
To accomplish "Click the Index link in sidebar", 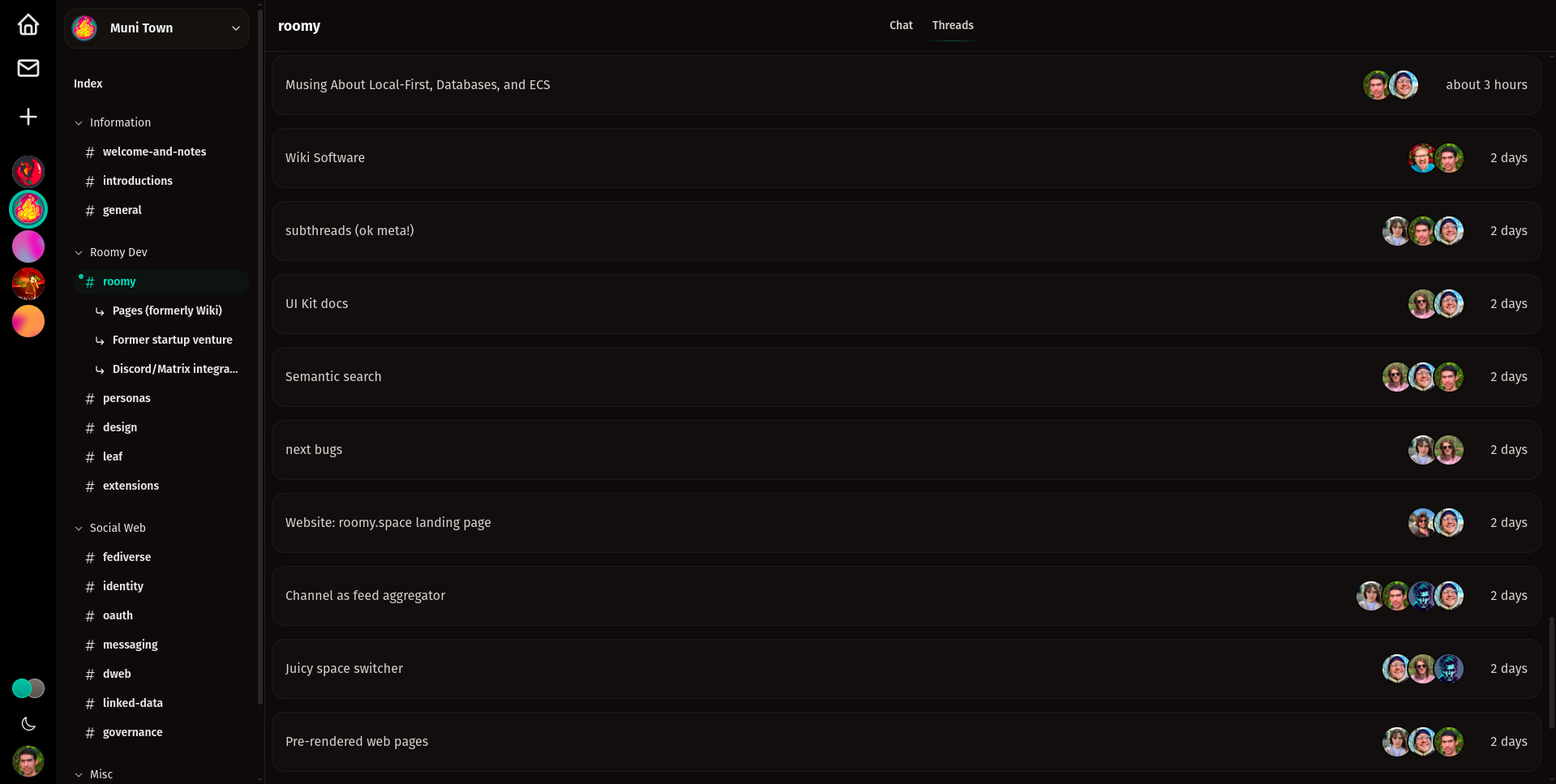I will click(x=88, y=84).
